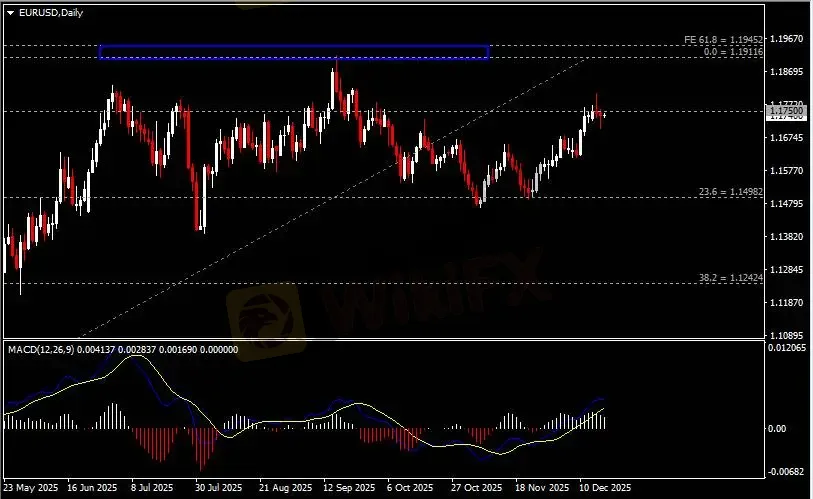813x499 pixels.
Task: Click the 6 Oct 2025 date label
Action: (x=410, y=488)
